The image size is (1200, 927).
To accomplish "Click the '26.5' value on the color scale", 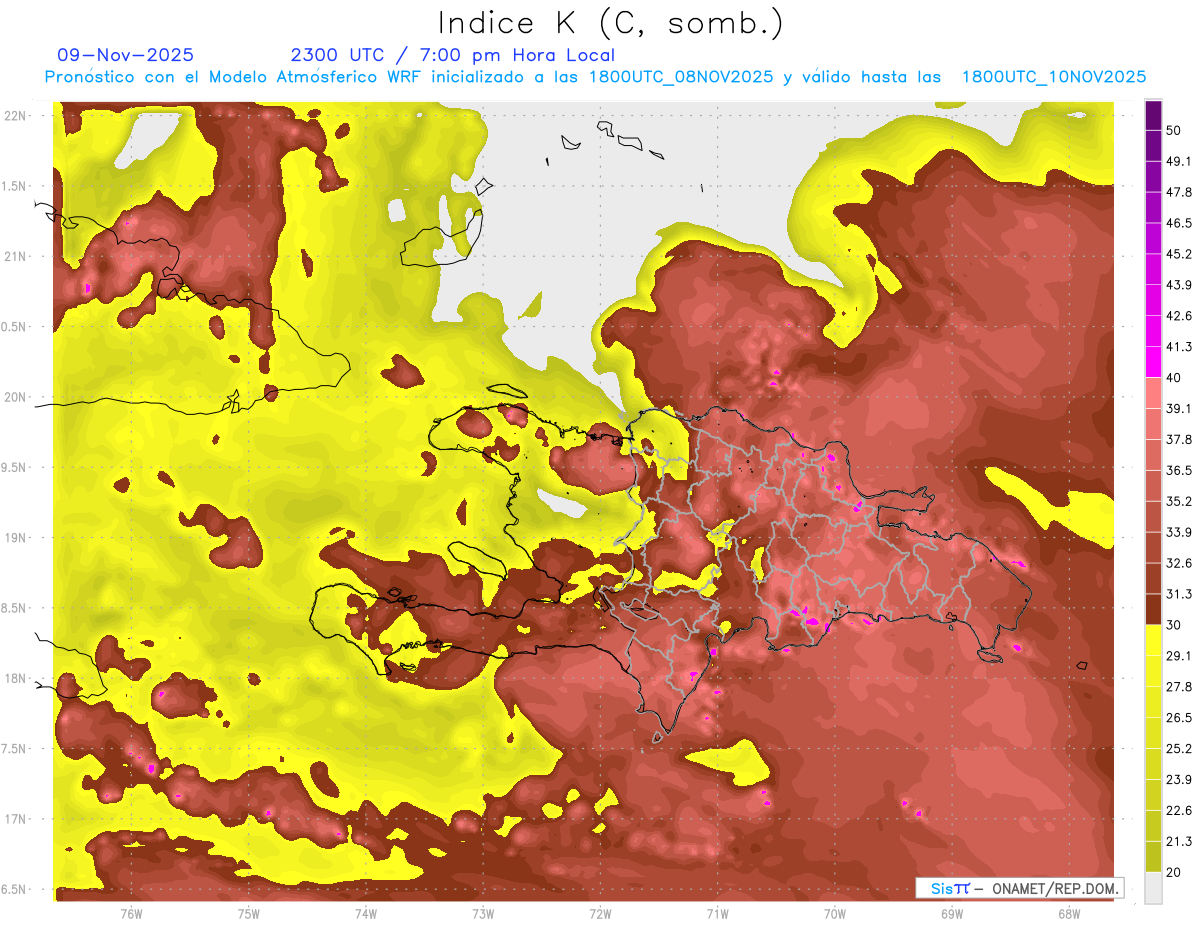I will pyautogui.click(x=1179, y=718).
